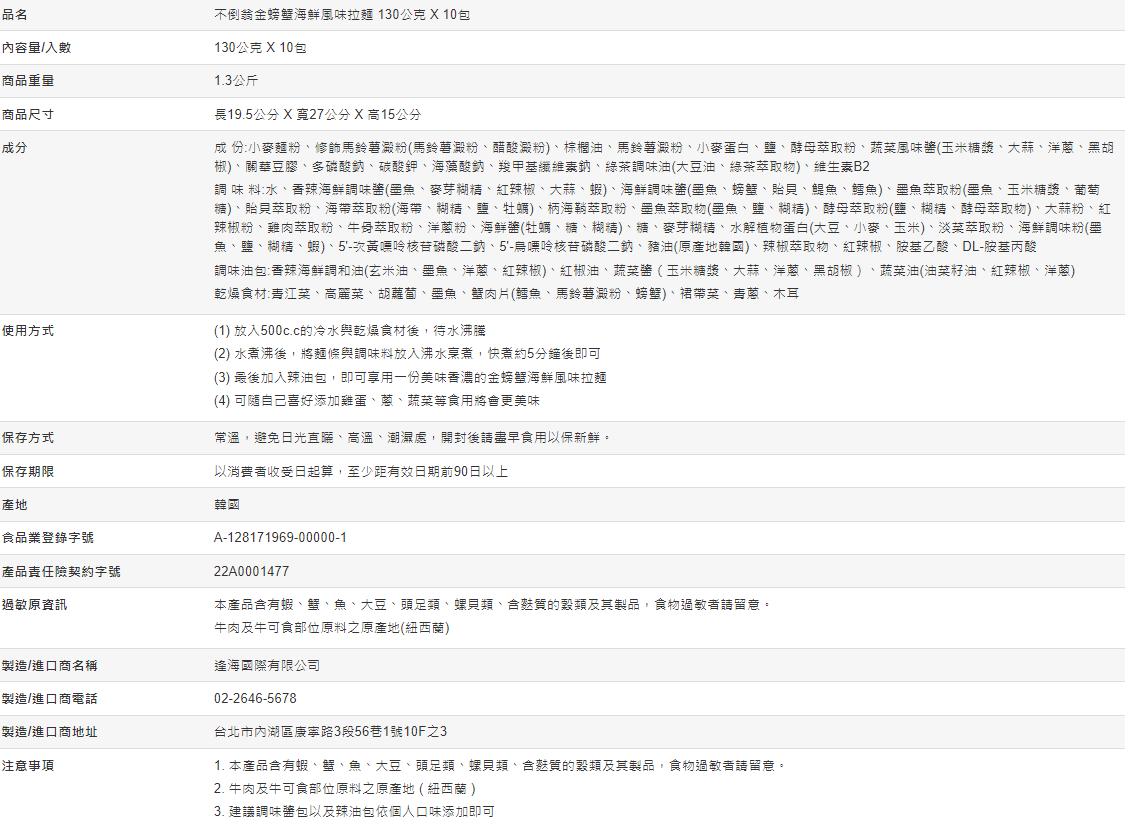The height and width of the screenshot is (824, 1129).
Task: Click the phone number 02-2646-5678
Action: point(255,698)
